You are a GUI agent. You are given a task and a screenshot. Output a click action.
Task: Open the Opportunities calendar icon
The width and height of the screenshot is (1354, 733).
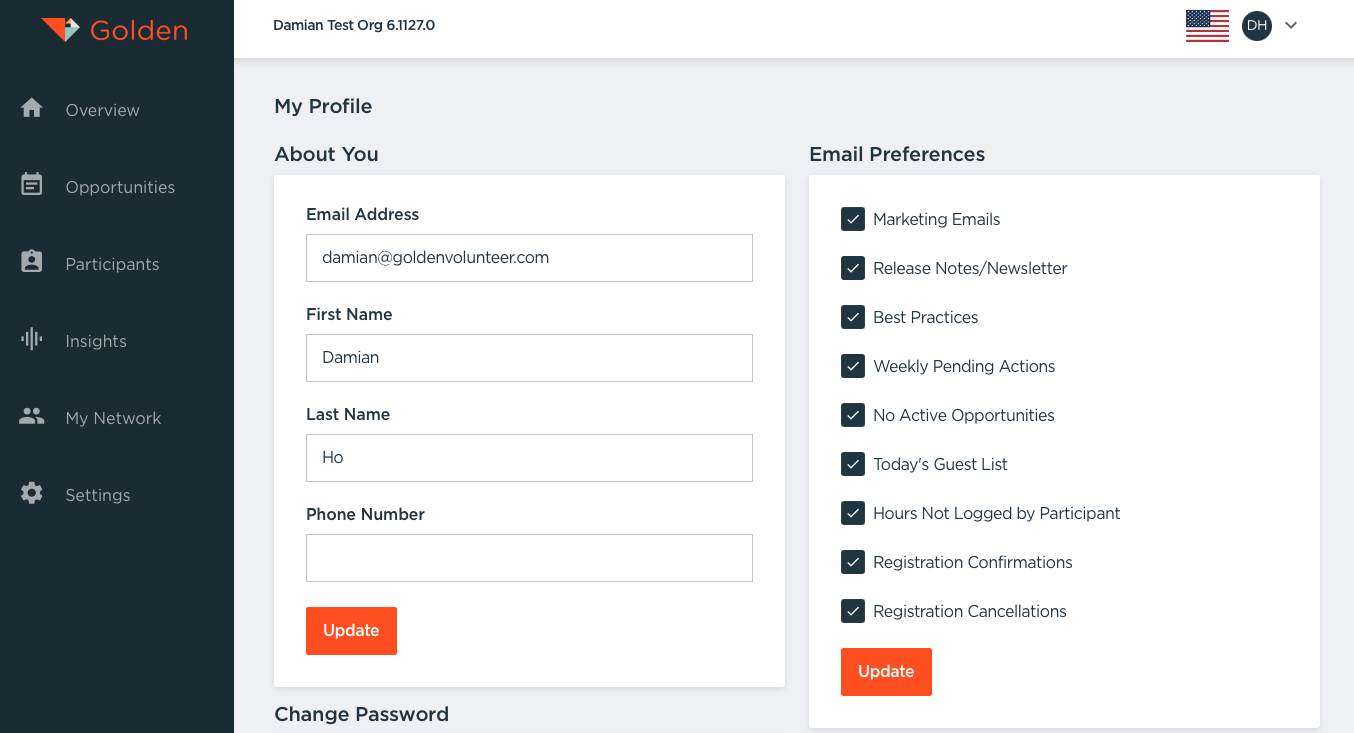32,185
